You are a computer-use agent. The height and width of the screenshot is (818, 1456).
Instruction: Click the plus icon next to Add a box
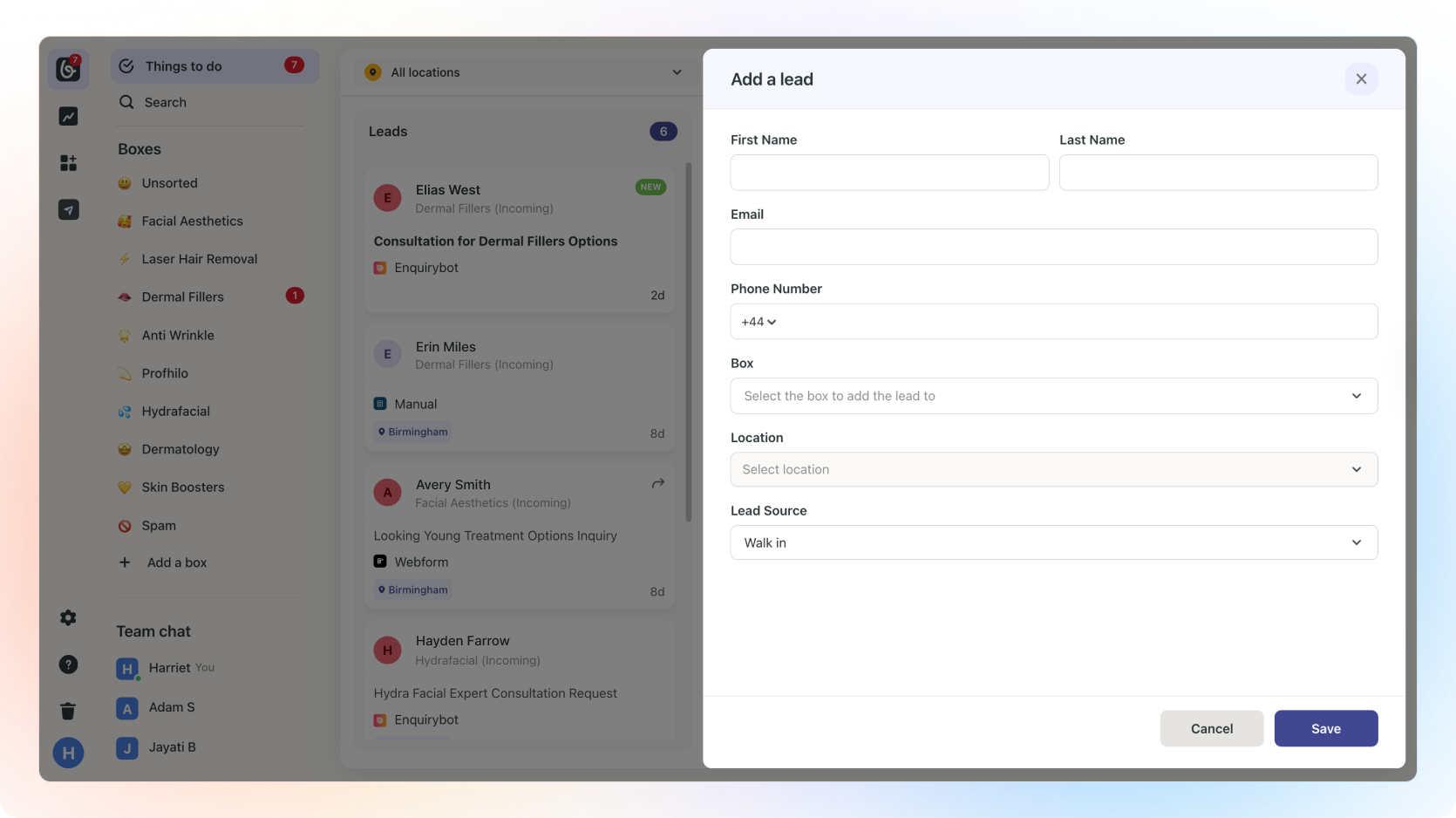[125, 562]
